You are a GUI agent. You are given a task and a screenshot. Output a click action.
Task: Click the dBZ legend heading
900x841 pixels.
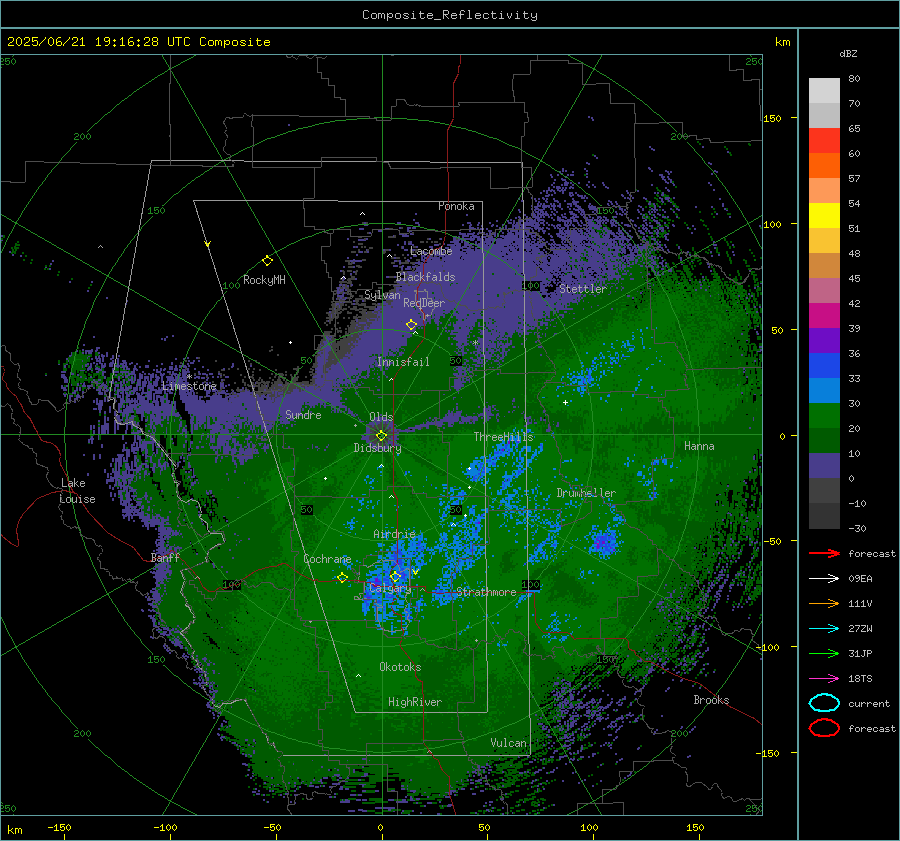tap(848, 53)
